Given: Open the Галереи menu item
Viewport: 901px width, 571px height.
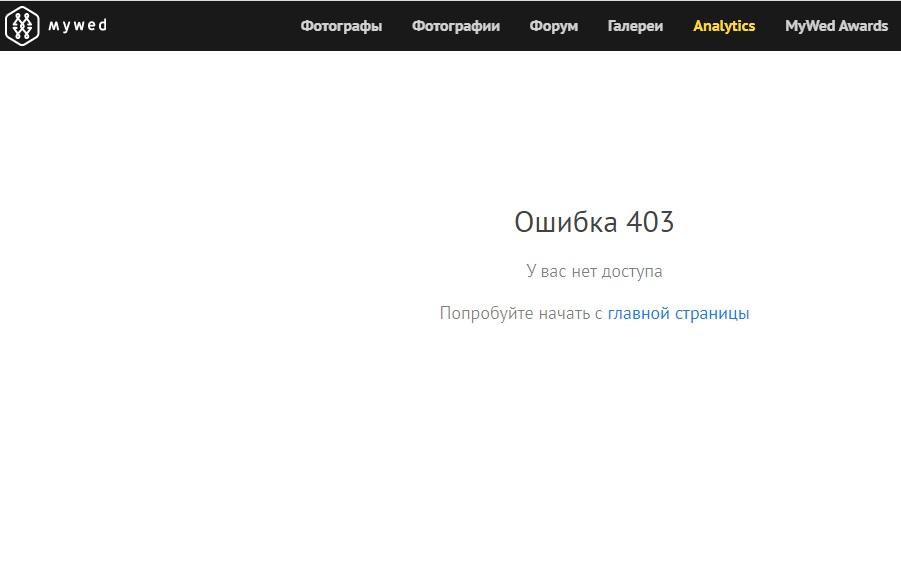Looking at the screenshot, I should coord(635,26).
